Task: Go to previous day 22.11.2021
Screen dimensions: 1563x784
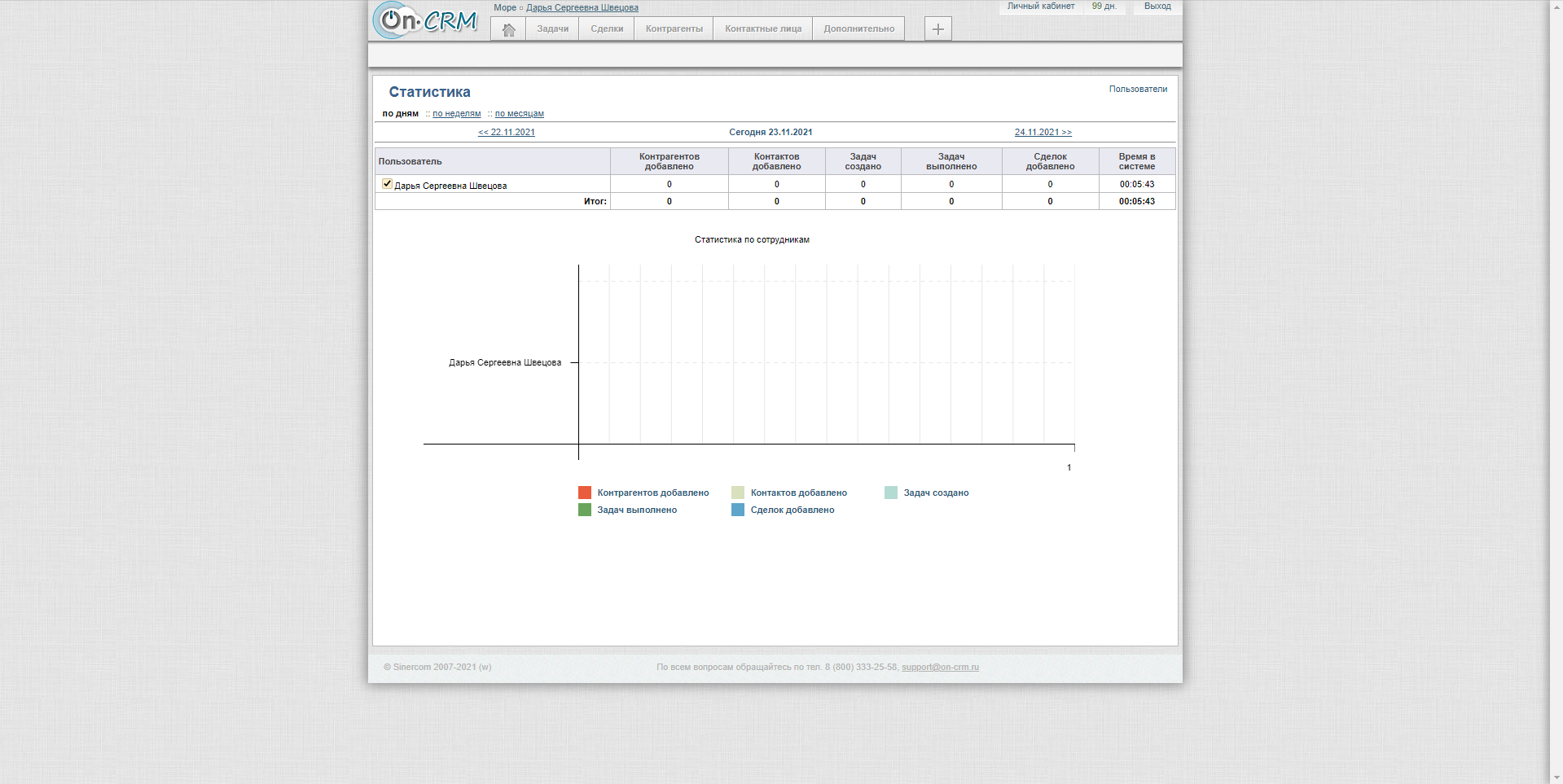Action: point(507,132)
